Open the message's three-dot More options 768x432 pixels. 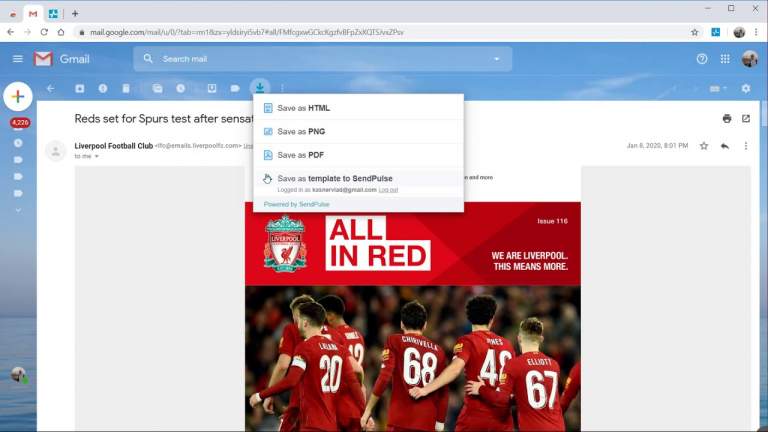click(x=745, y=146)
